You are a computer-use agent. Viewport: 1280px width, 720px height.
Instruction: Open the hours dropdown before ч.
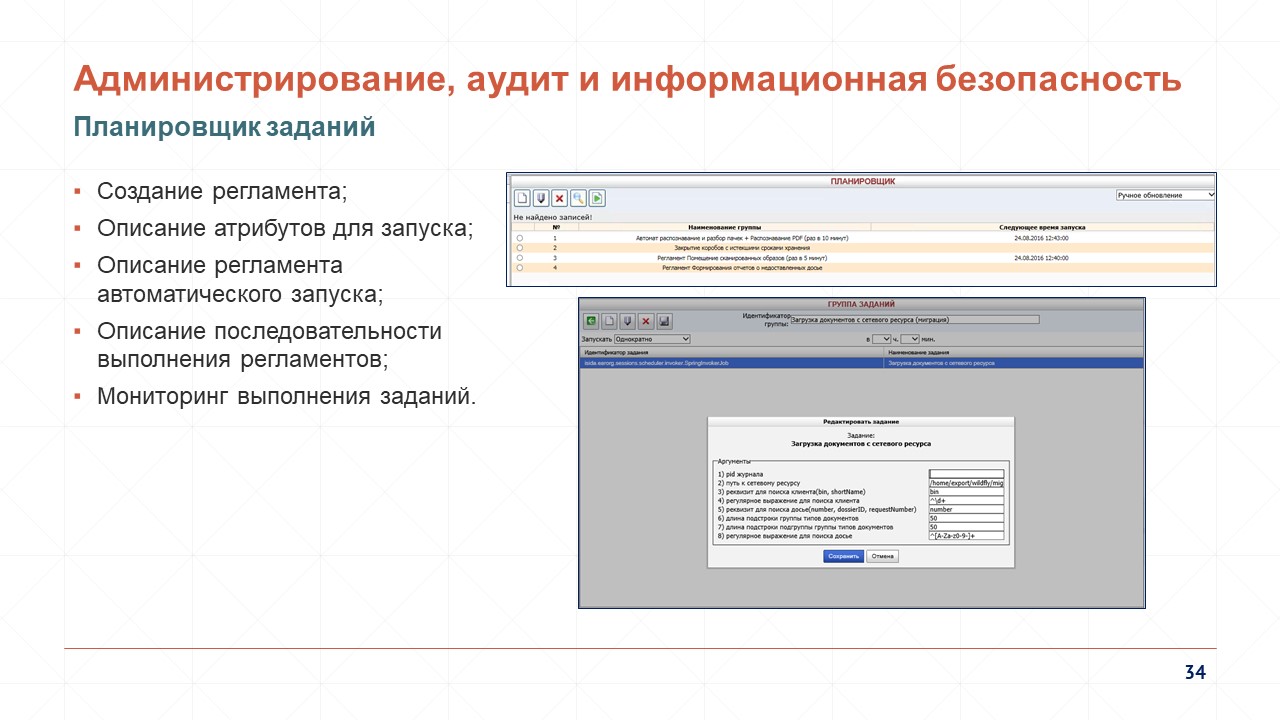(881, 340)
